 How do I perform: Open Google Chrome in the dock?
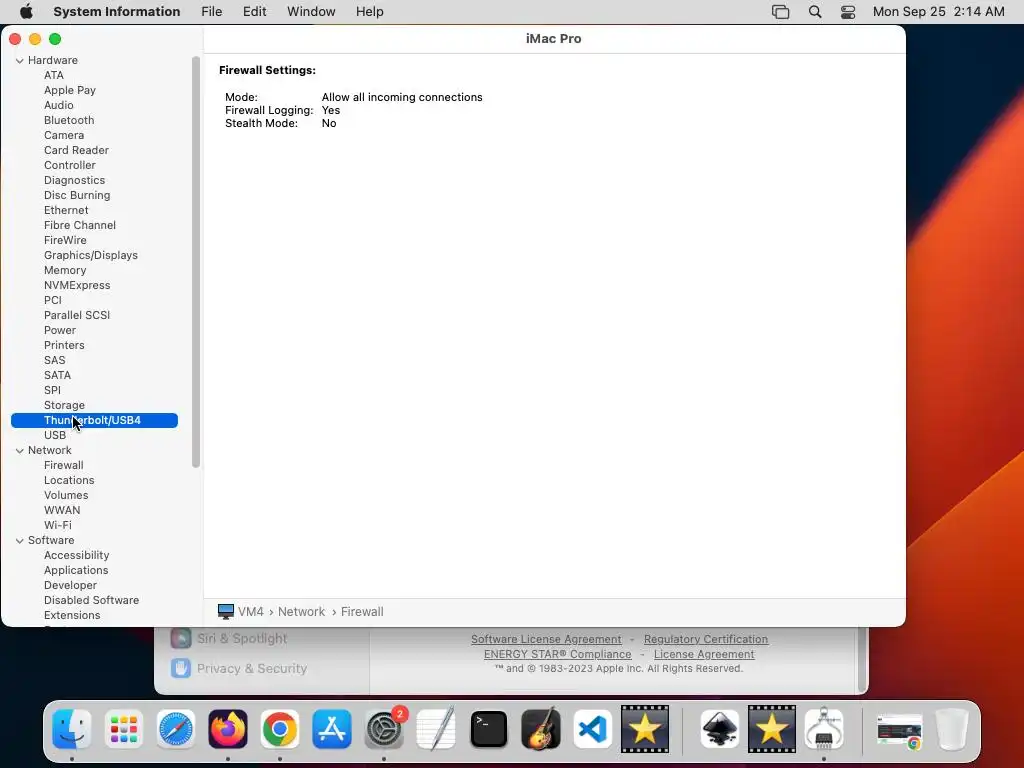(x=280, y=729)
